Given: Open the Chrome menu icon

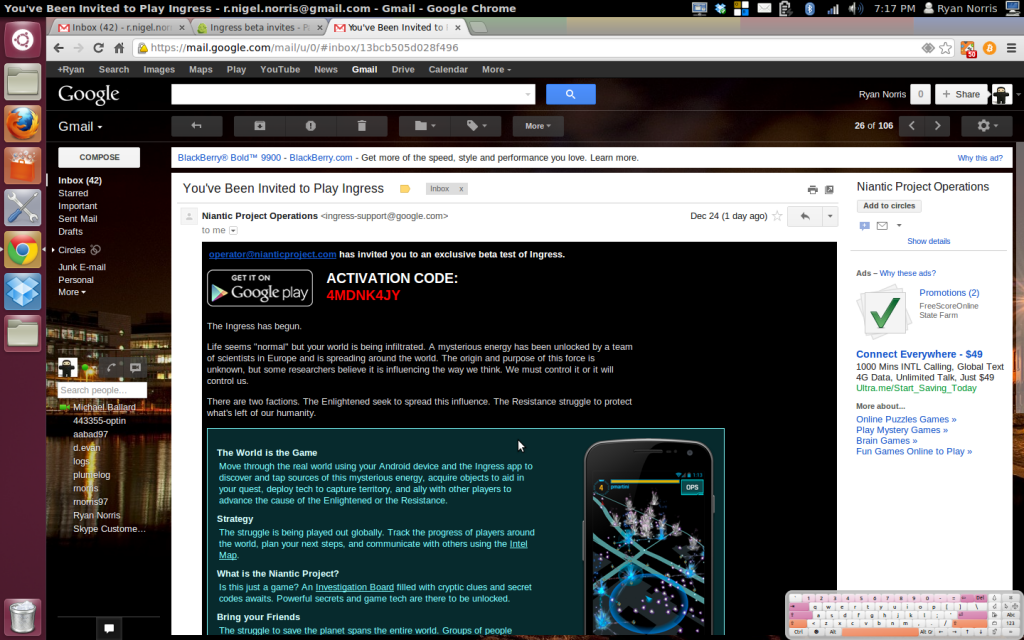Looking at the screenshot, I should [1011, 48].
